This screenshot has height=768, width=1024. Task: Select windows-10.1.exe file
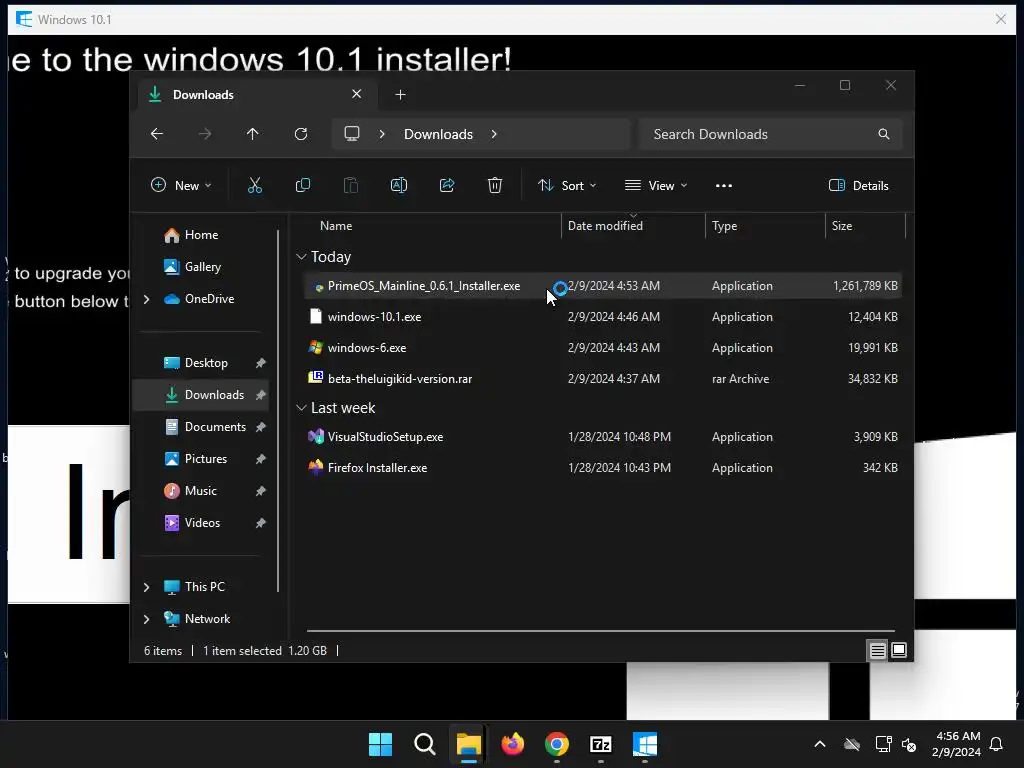point(603,317)
